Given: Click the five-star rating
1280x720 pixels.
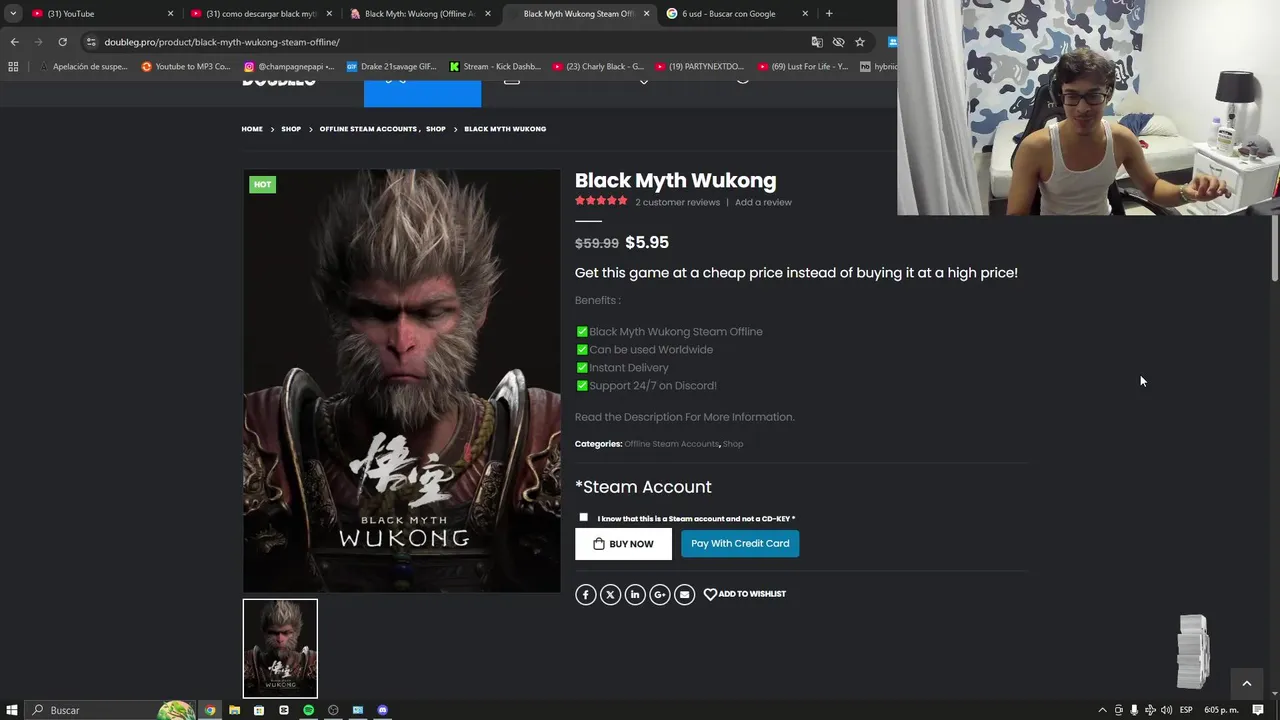Looking at the screenshot, I should [601, 201].
